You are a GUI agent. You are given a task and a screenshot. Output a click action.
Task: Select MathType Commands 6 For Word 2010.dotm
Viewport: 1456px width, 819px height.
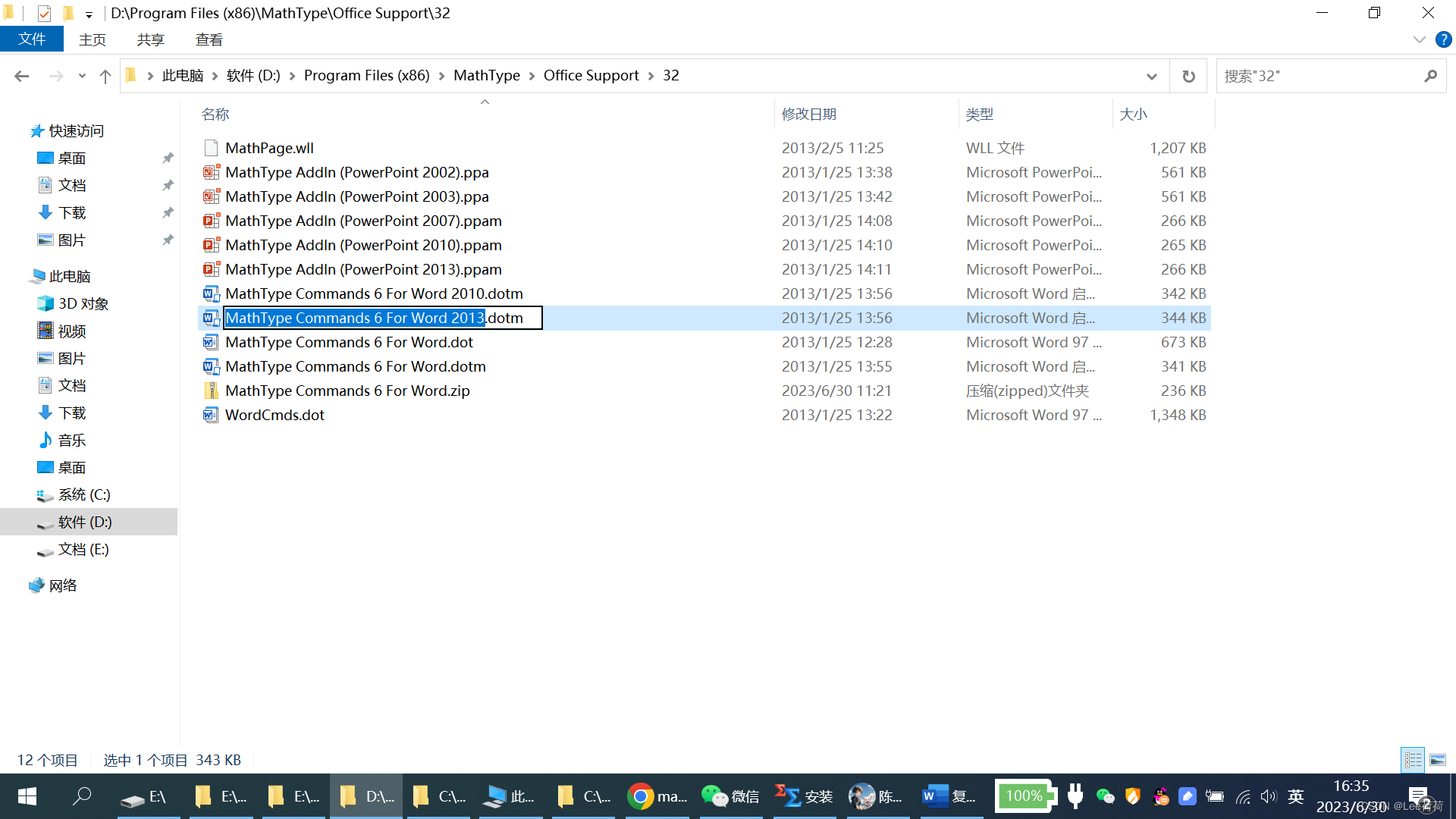tap(374, 293)
